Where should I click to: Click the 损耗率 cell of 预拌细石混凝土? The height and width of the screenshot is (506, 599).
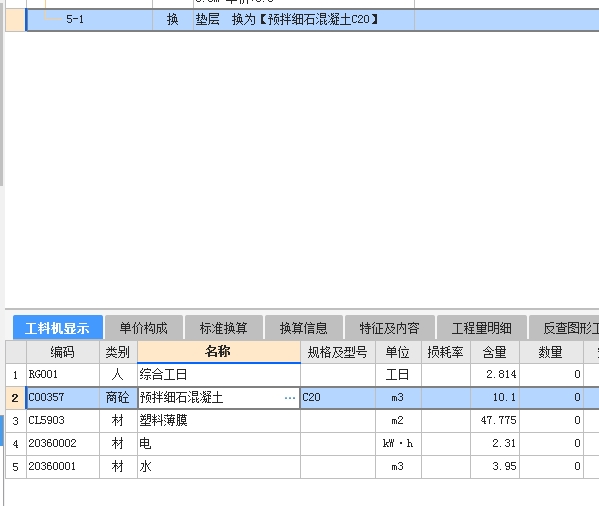[x=445, y=398]
